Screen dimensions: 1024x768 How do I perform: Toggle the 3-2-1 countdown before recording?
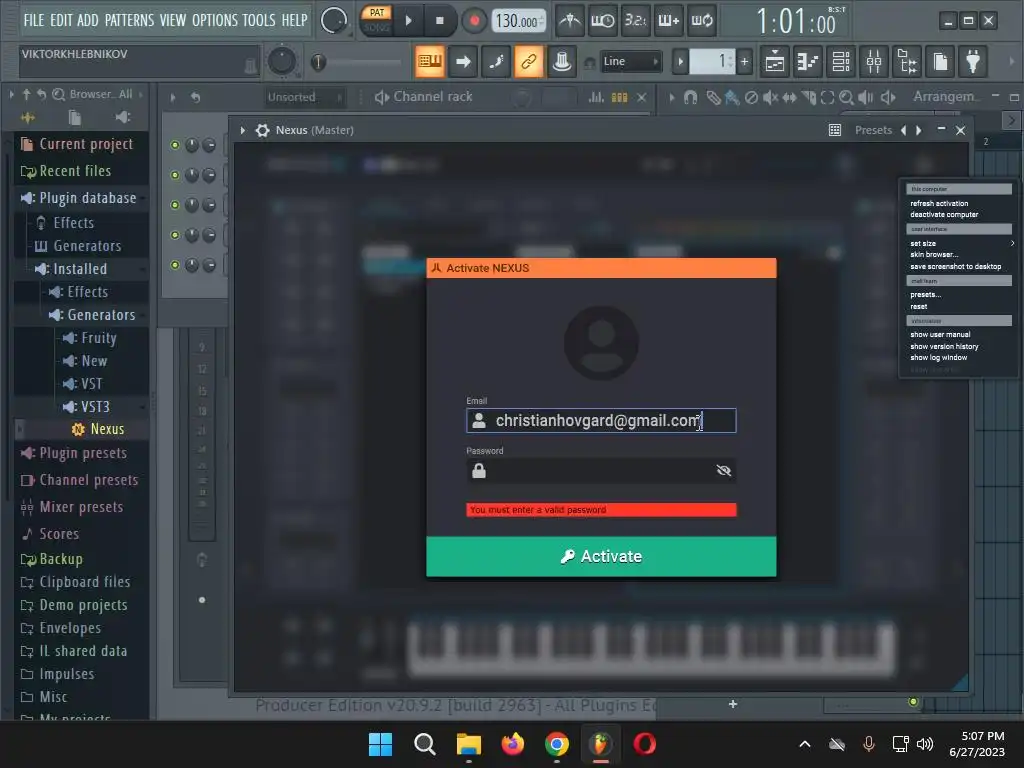635,21
